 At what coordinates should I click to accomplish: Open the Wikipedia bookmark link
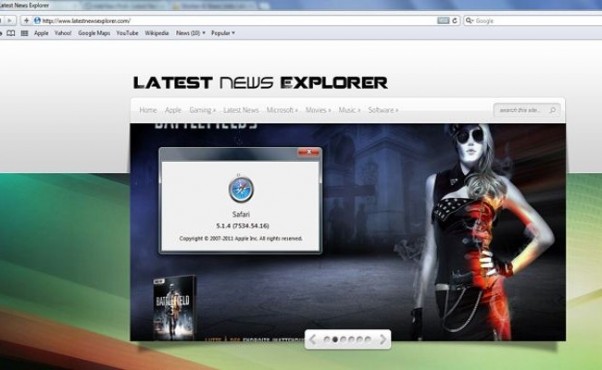(157, 33)
